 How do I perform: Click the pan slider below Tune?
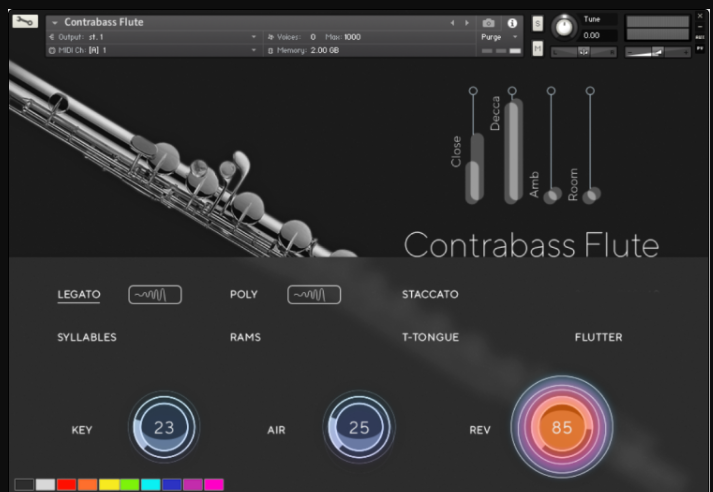click(584, 52)
